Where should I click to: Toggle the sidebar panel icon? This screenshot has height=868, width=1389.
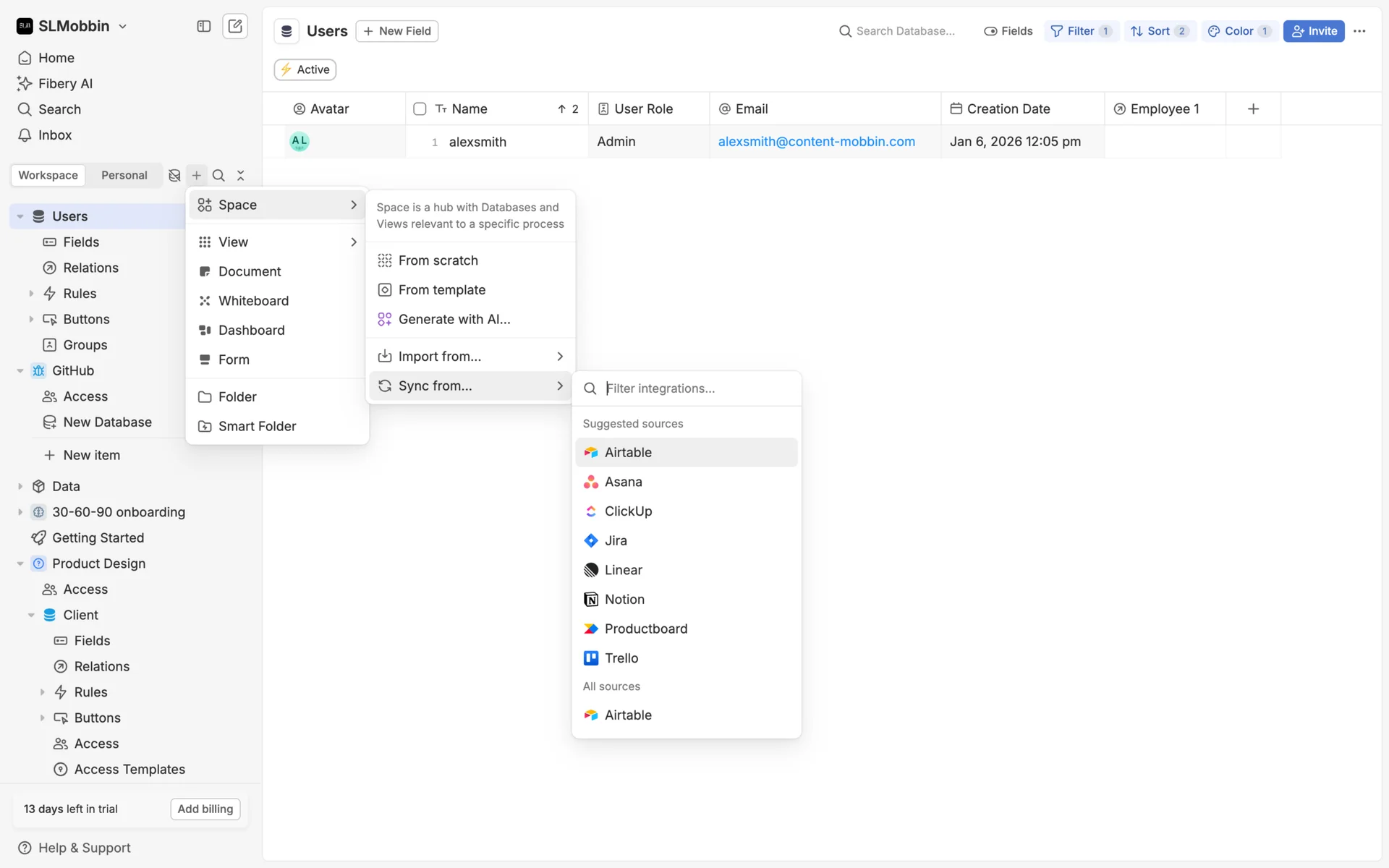tap(203, 27)
